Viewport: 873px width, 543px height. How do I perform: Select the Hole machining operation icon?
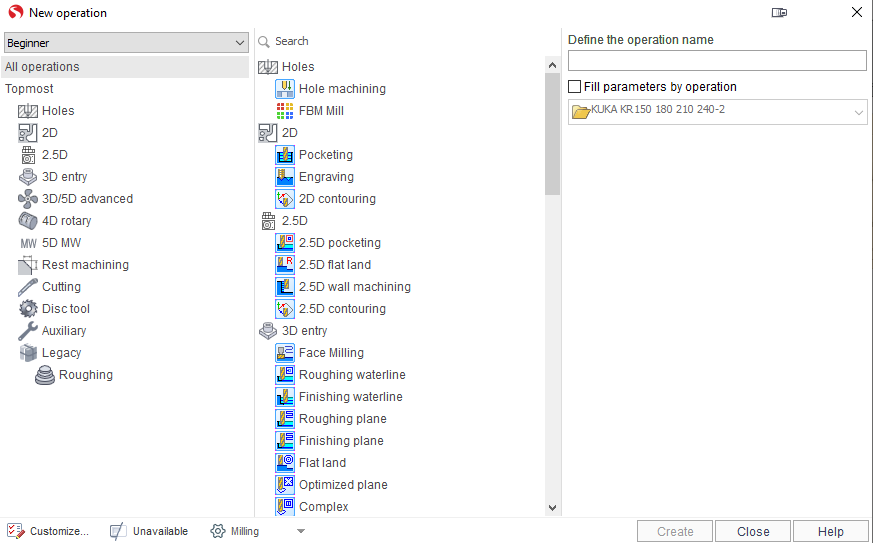285,89
